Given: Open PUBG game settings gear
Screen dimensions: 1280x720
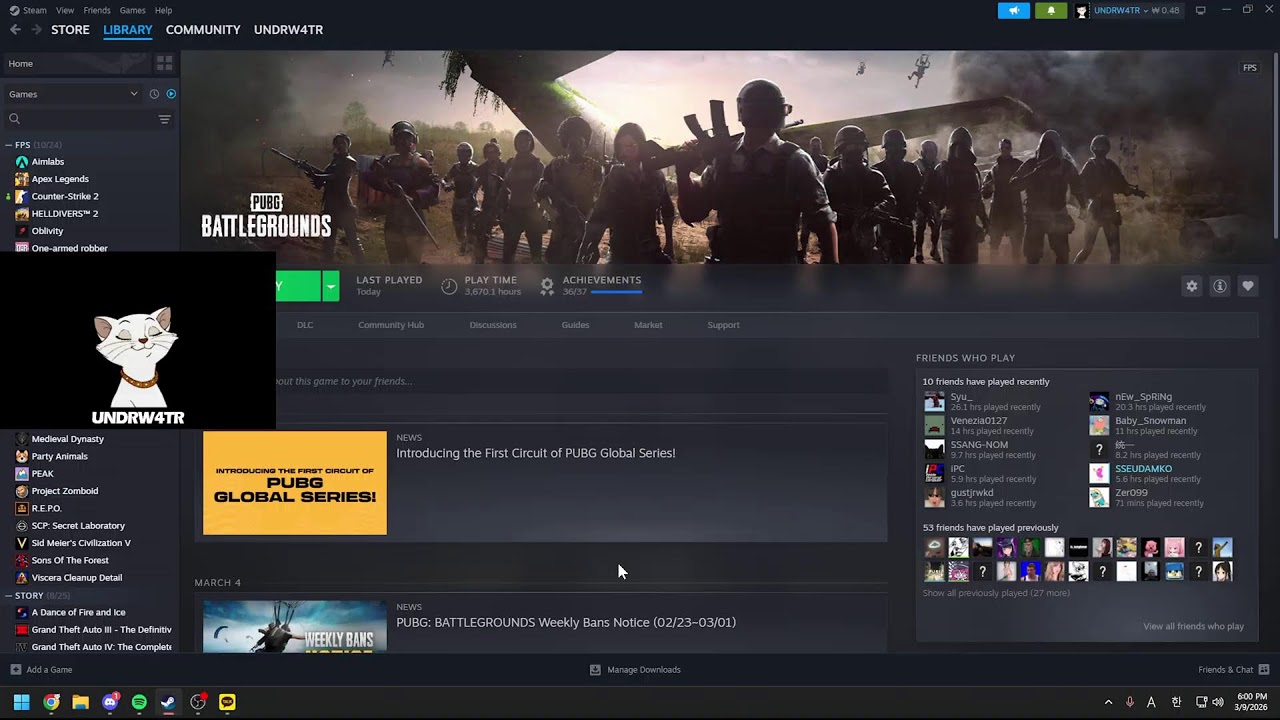Looking at the screenshot, I should point(1192,286).
